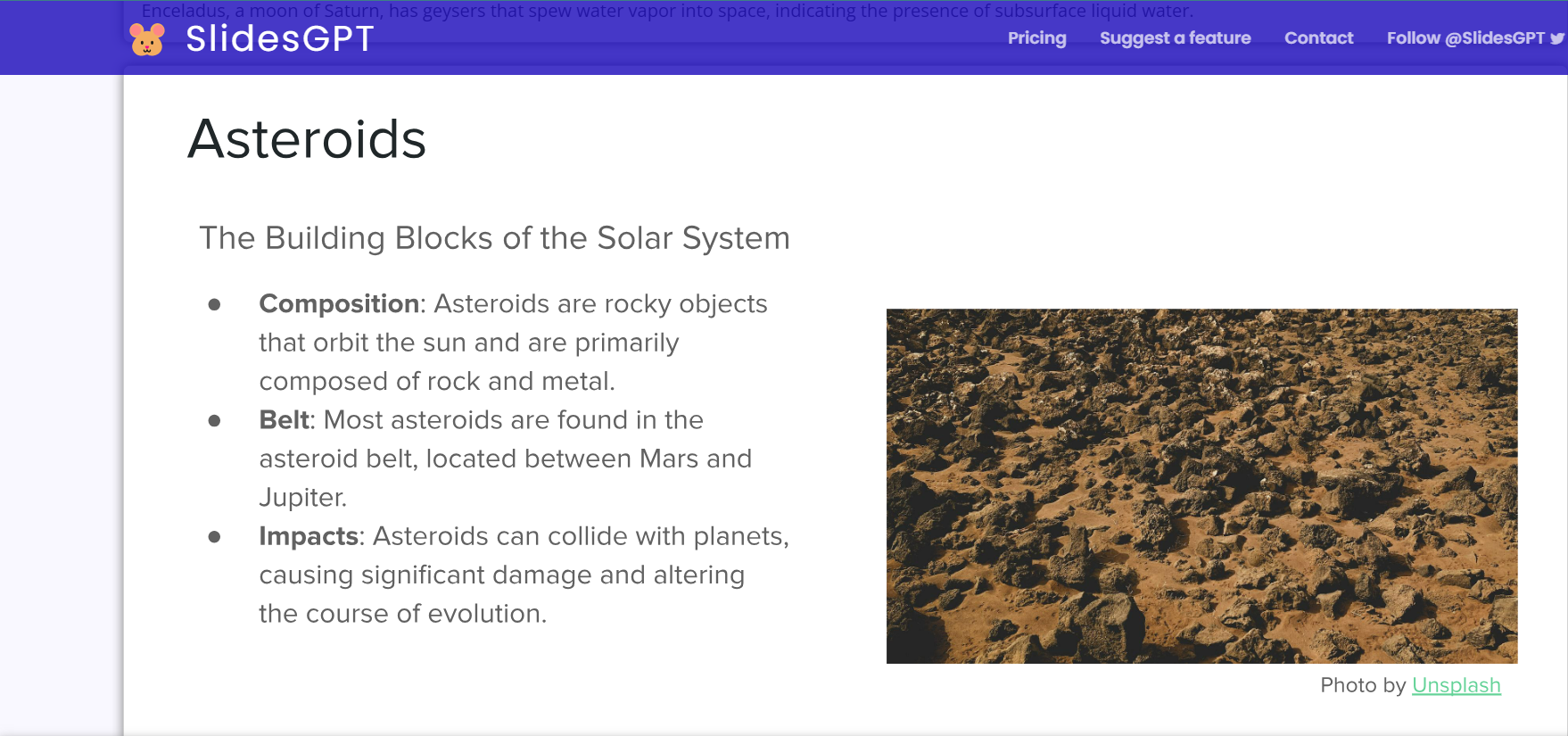Click the hamster mascot logo icon
This screenshot has height=736, width=1568.
147,39
